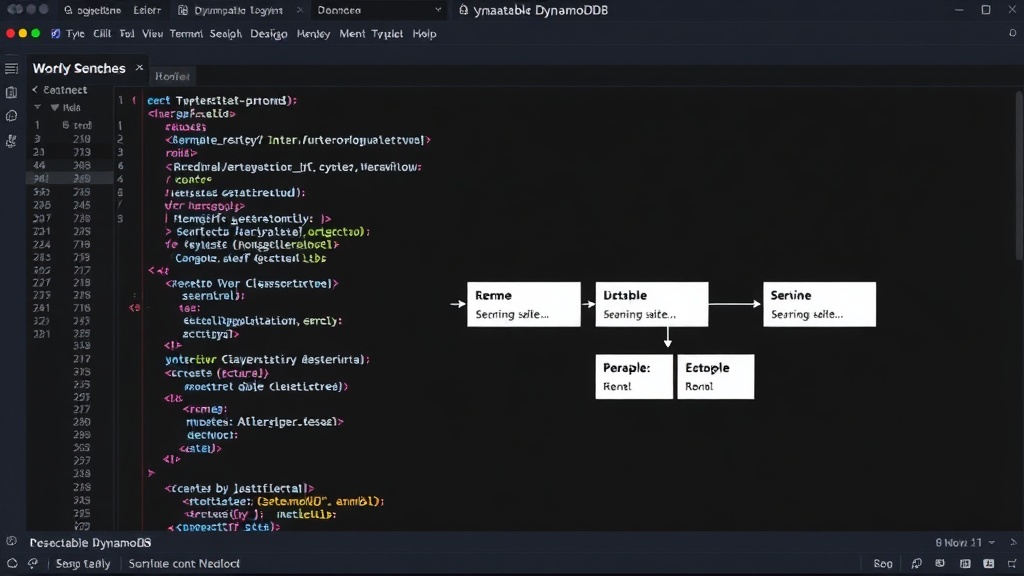
Task: Click the layout grid icon in bottom bar
Action: pyautogui.click(x=965, y=564)
